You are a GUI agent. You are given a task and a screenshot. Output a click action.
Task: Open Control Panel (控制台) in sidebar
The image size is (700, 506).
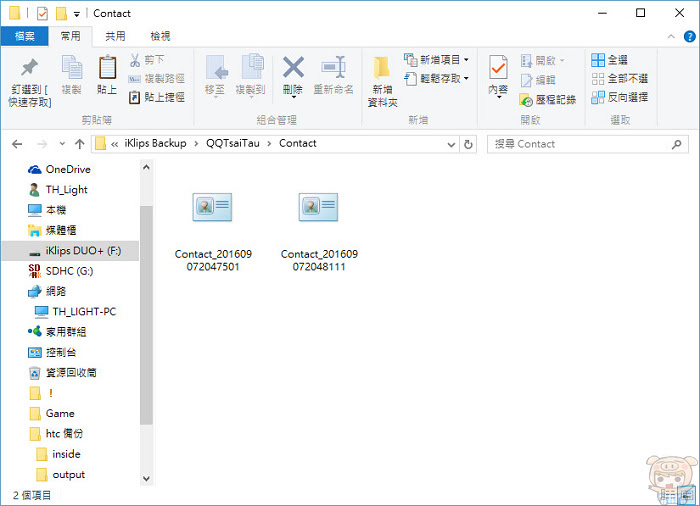pos(52,352)
